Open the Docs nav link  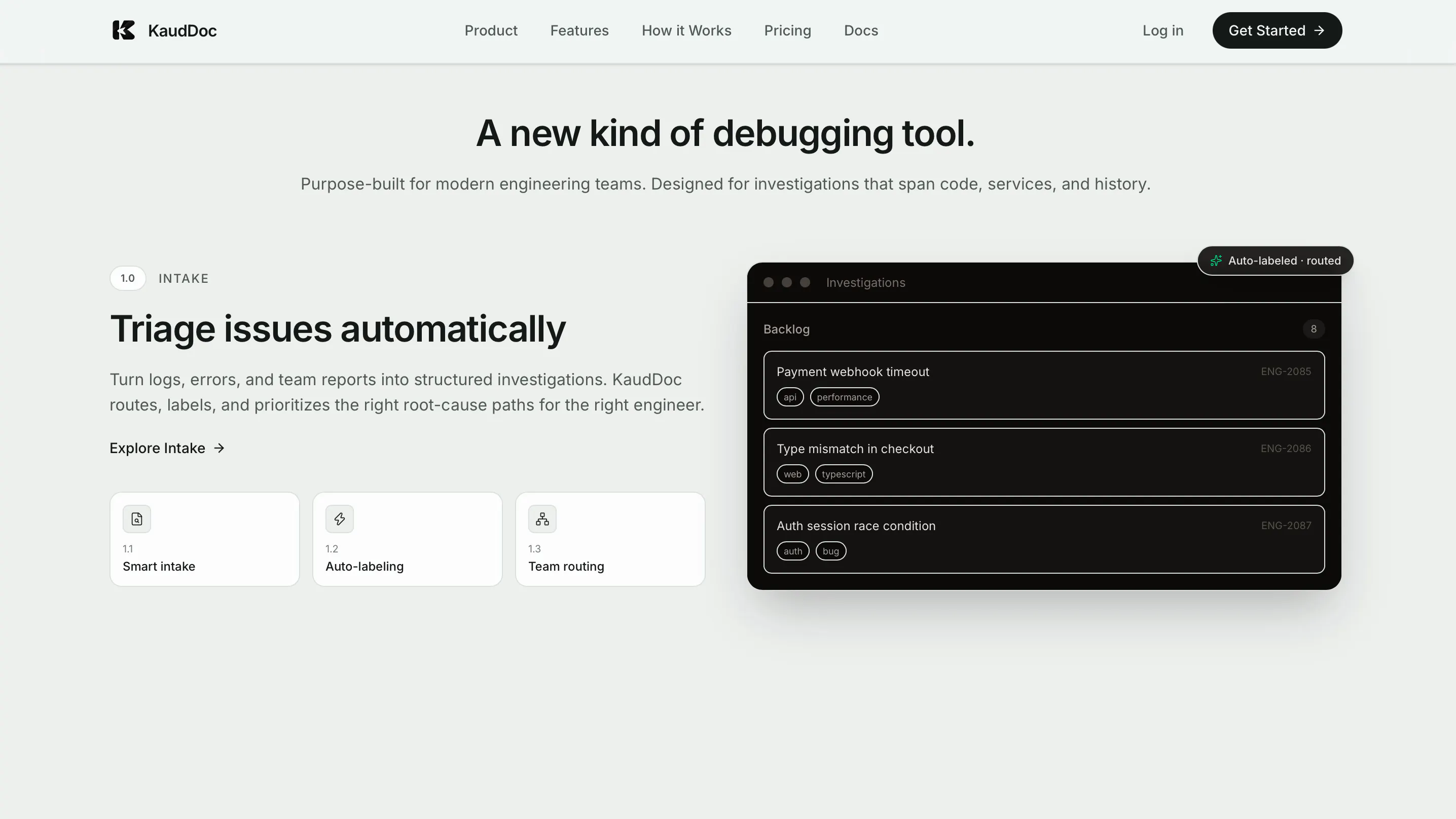861,30
